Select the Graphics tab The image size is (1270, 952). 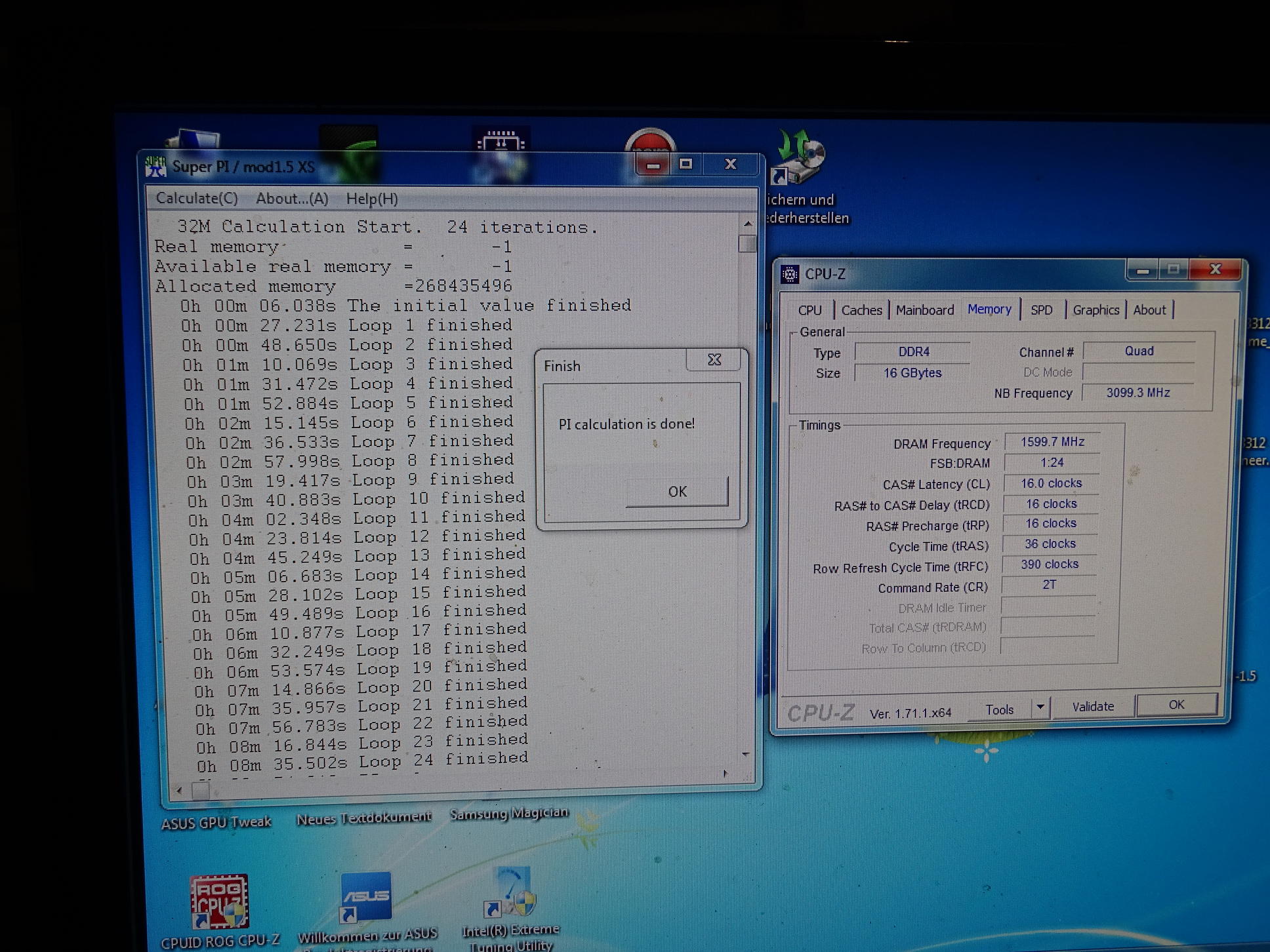coord(1096,310)
